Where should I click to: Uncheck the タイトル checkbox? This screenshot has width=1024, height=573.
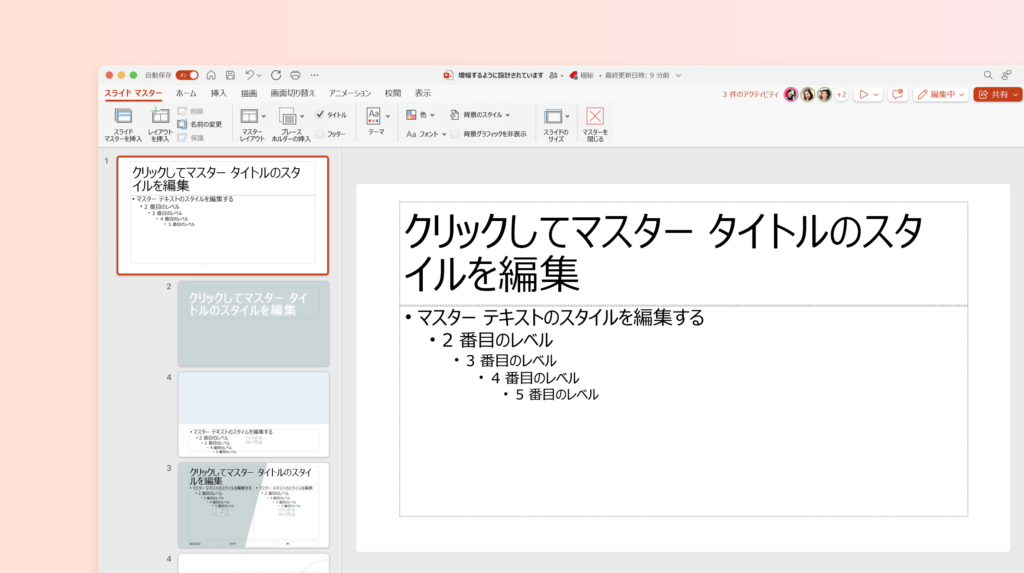tap(320, 115)
